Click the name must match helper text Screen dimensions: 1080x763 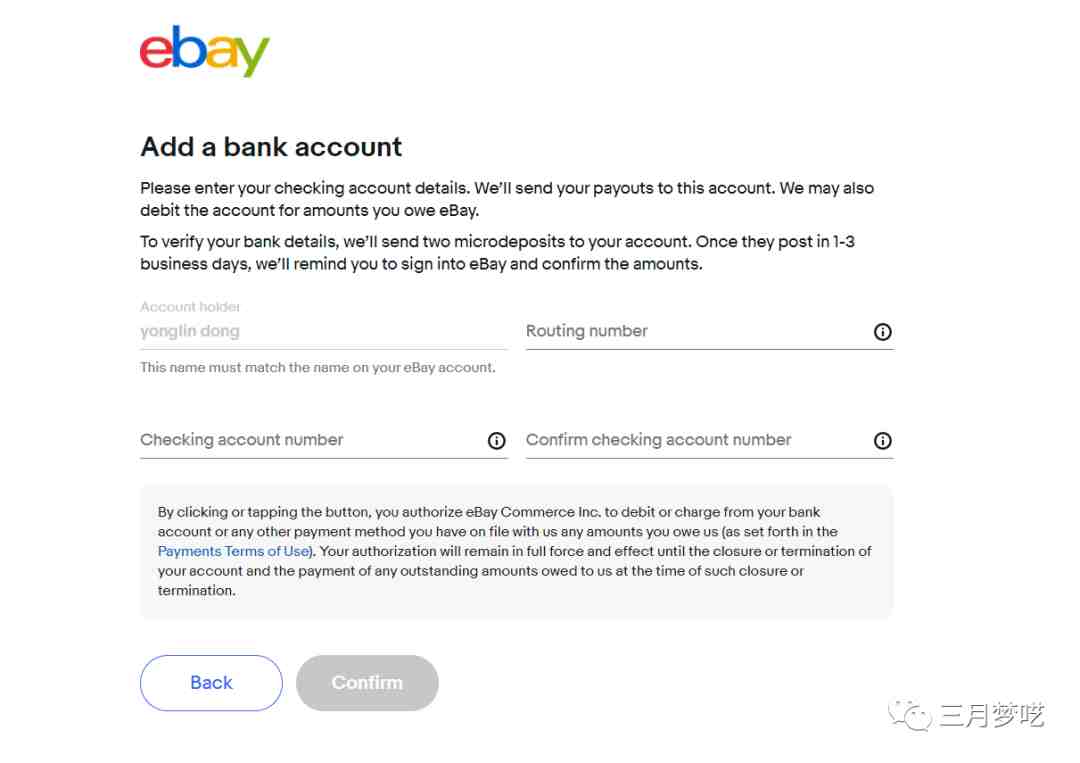click(318, 368)
